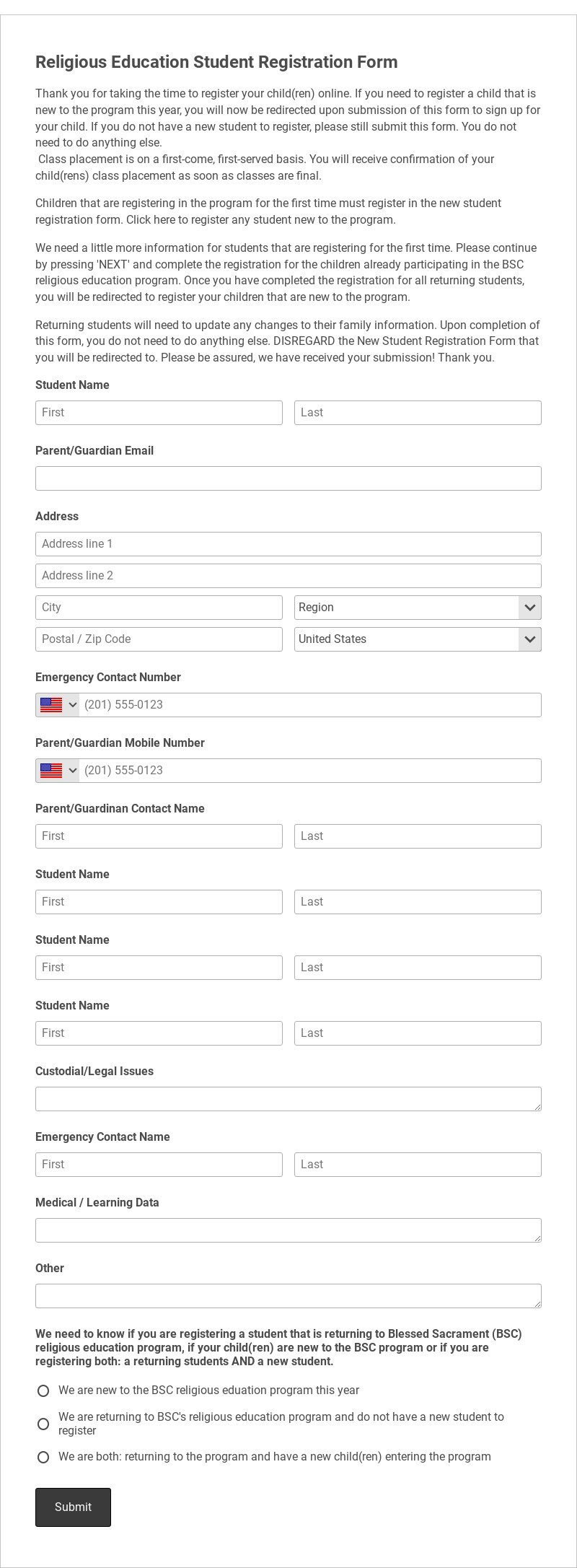The width and height of the screenshot is (577, 1568).
Task: Click the 'Religious Education Student Registration Form' heading
Action: (216, 62)
